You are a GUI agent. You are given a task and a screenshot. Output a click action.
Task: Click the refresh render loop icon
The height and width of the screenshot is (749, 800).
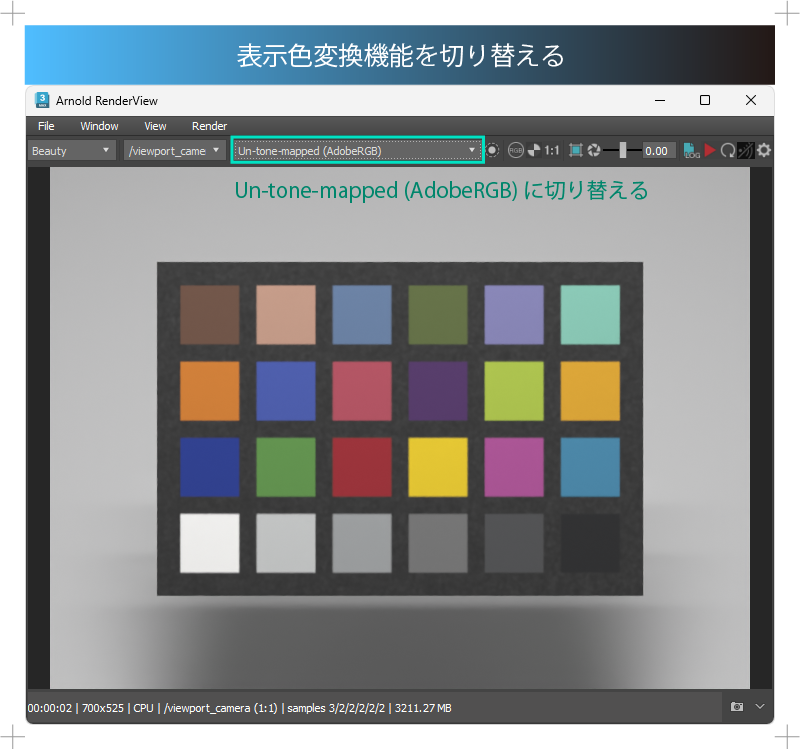[x=728, y=150]
